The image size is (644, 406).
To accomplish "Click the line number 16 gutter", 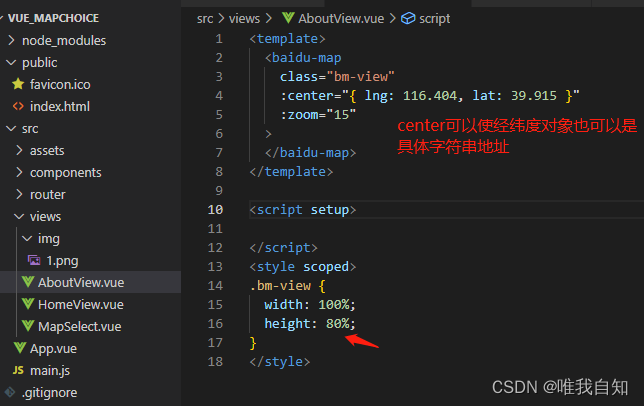I will [215, 323].
